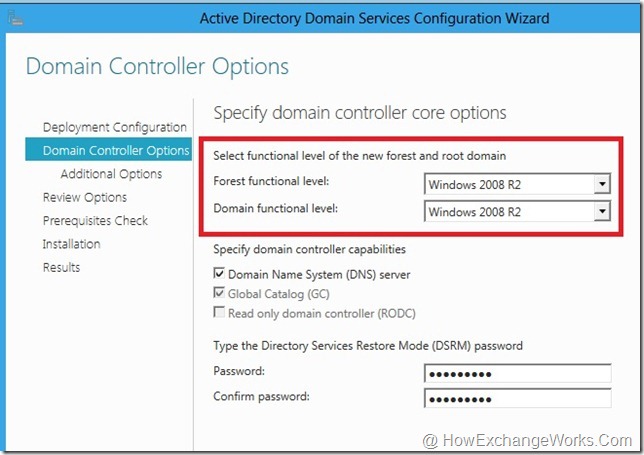Check the Read only domain controller (RODC) box

pos(219,313)
